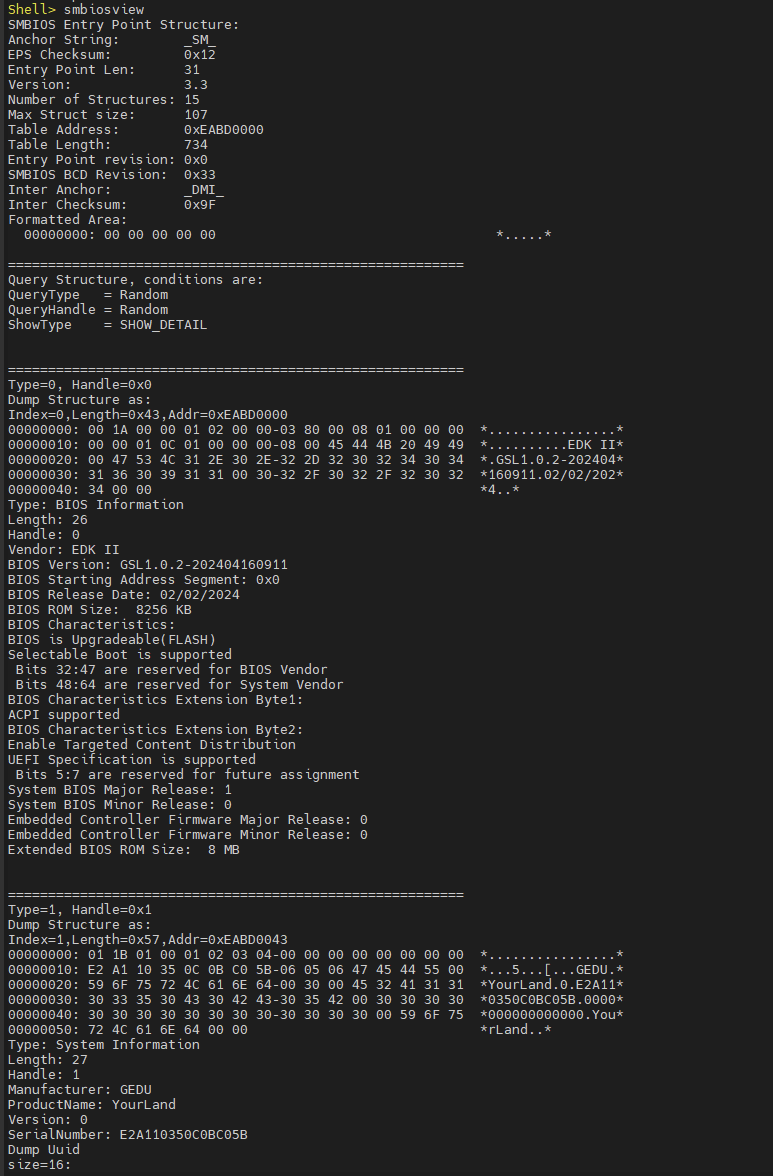
Task: Click the BIOS Release Date 02/02/2024 line
Action: 124,595
